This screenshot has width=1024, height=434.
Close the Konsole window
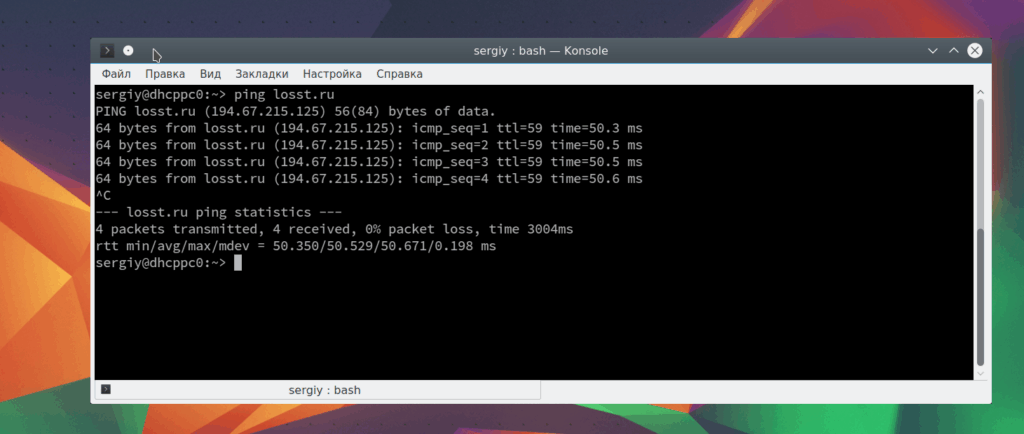[x=974, y=51]
